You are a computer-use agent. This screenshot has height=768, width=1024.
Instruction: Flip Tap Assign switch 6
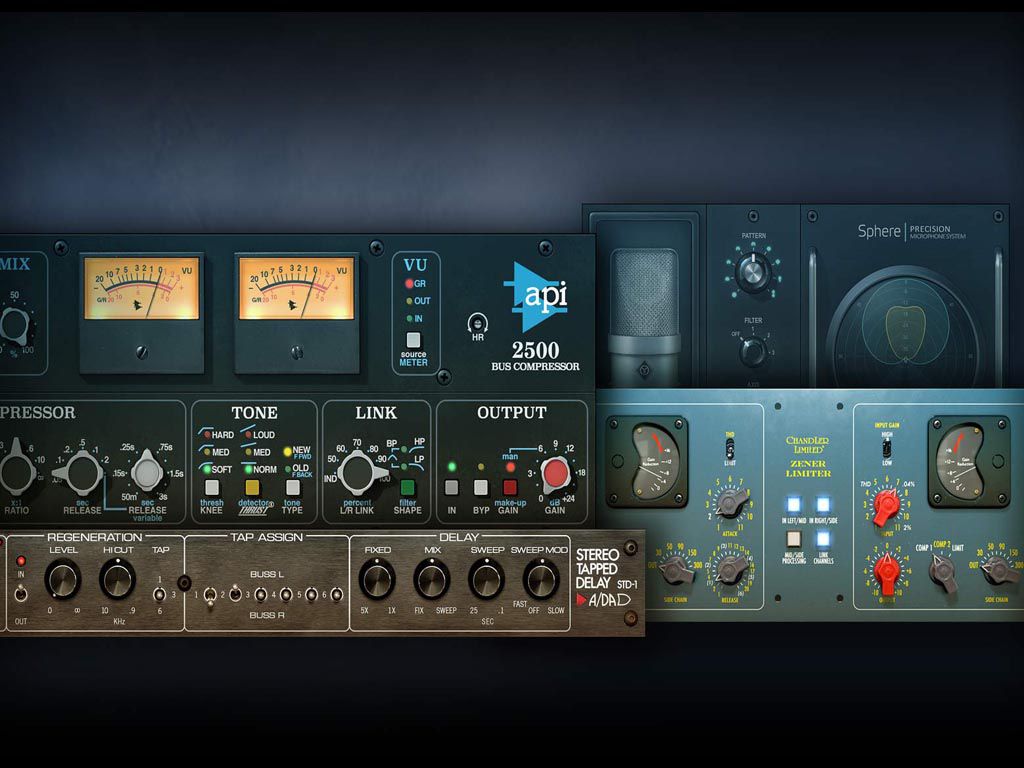click(x=336, y=594)
